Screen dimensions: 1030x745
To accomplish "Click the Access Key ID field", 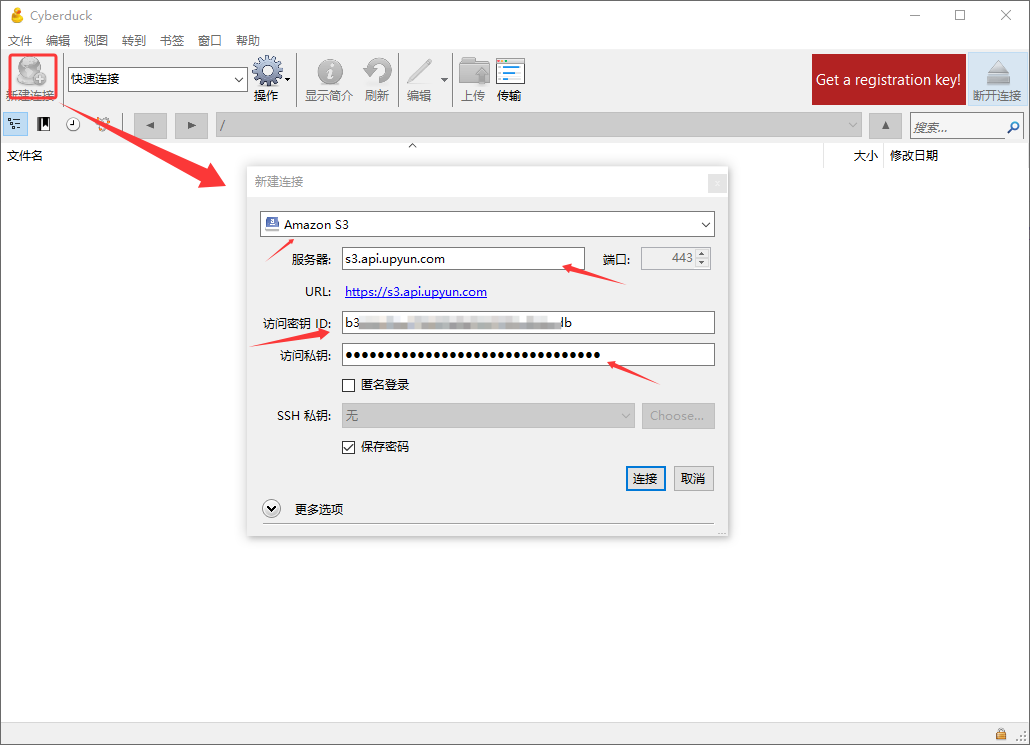I will [x=528, y=323].
